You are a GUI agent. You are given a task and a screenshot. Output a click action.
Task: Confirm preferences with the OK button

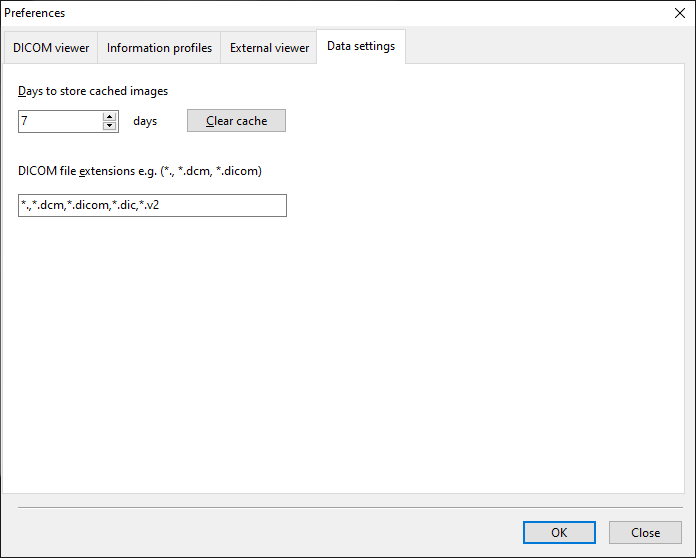(x=559, y=533)
